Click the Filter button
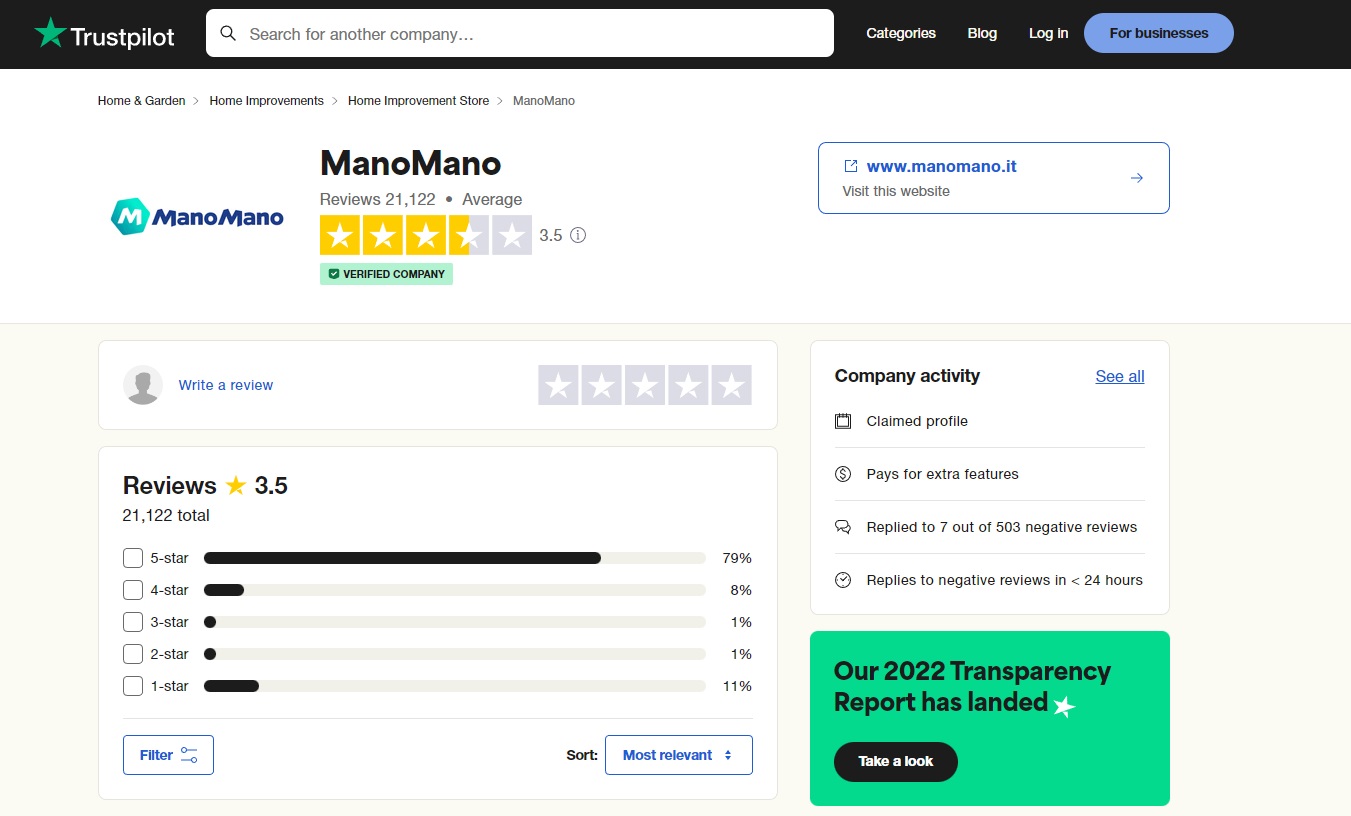 (x=168, y=755)
